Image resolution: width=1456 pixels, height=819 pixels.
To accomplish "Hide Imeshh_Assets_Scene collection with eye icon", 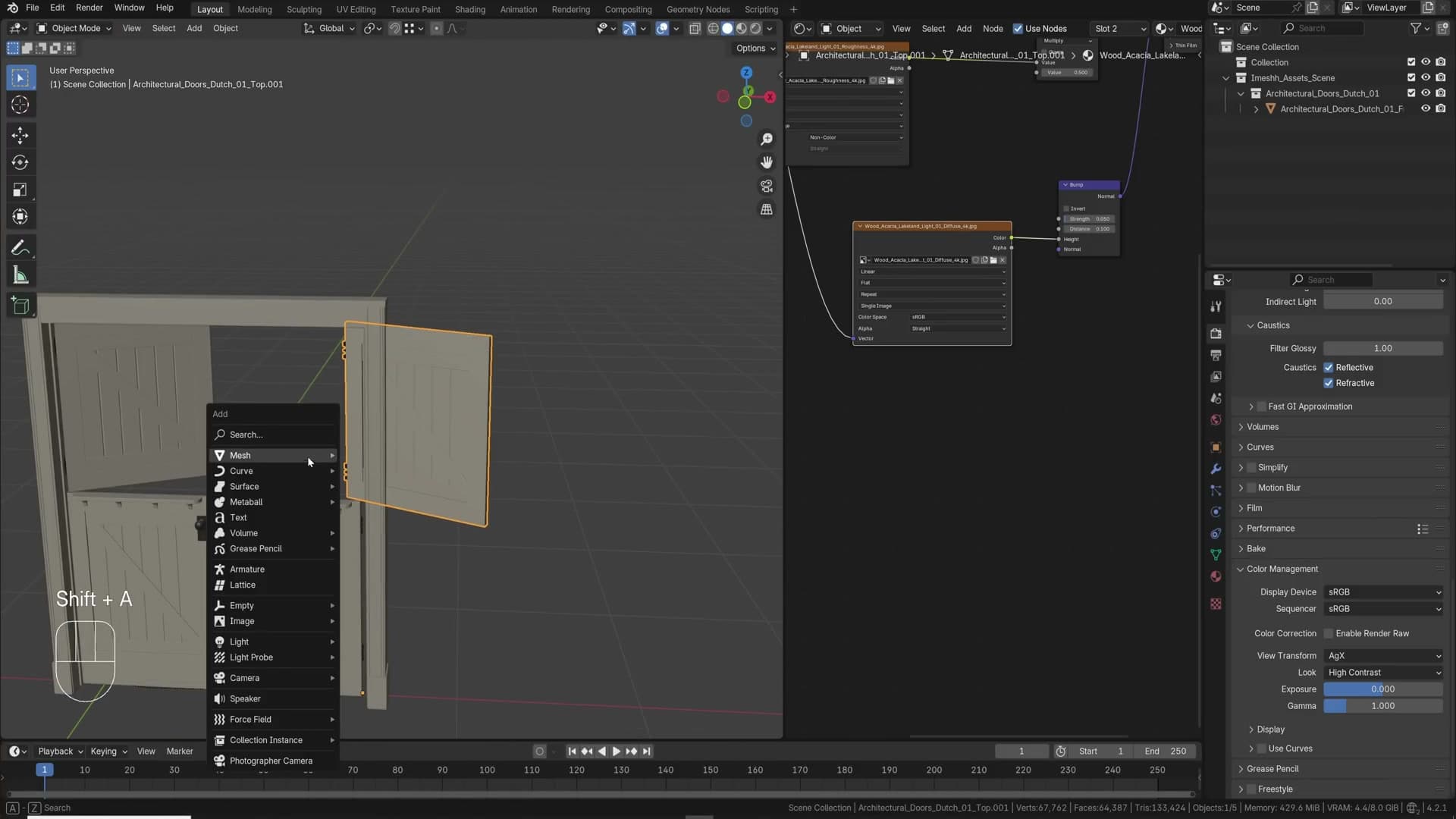I will click(1426, 78).
